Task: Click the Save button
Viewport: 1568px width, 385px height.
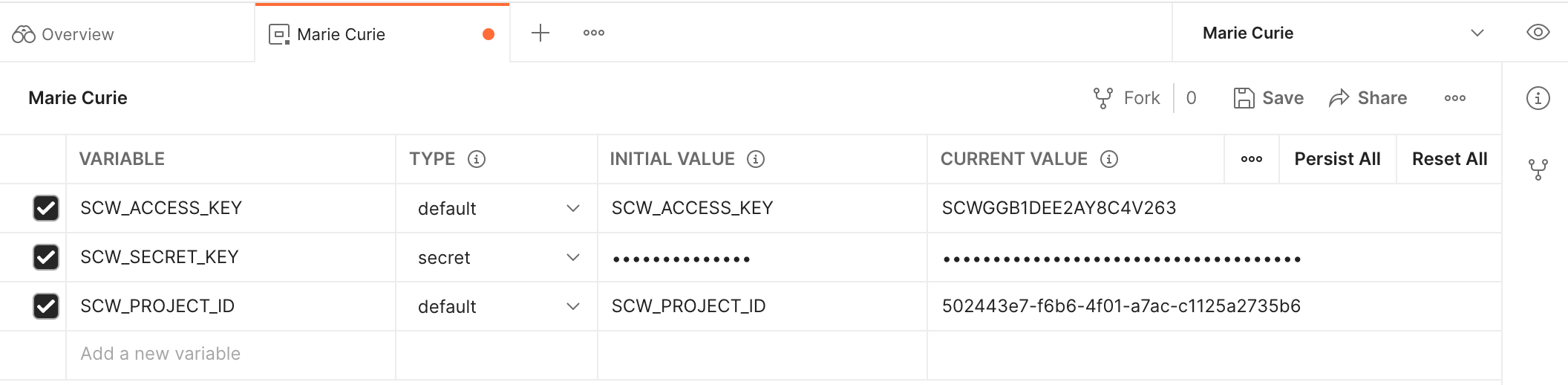Action: click(1268, 98)
